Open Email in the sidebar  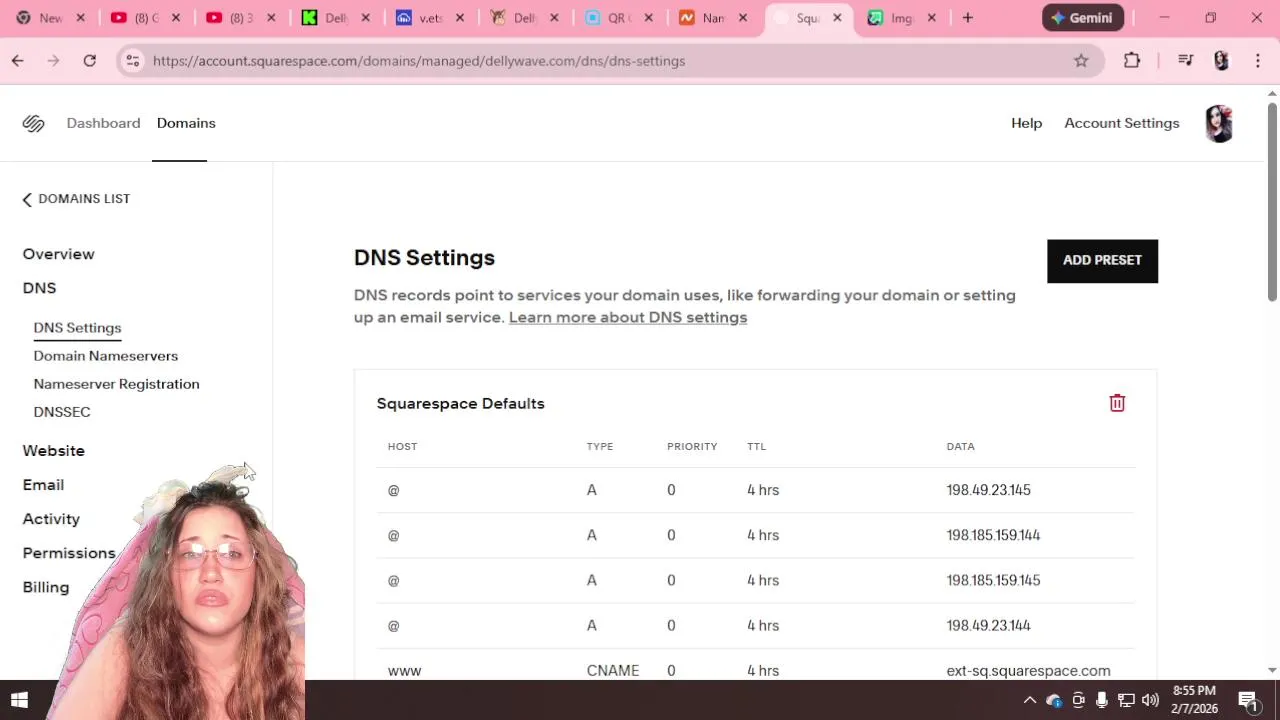tap(43, 485)
